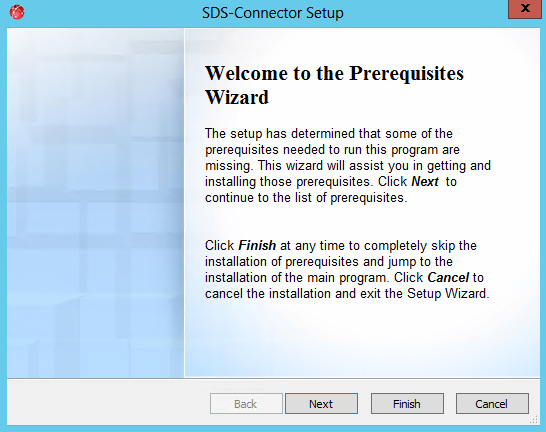The image size is (546, 432).
Task: Click the blue decorative banner on the left
Action: [95, 203]
